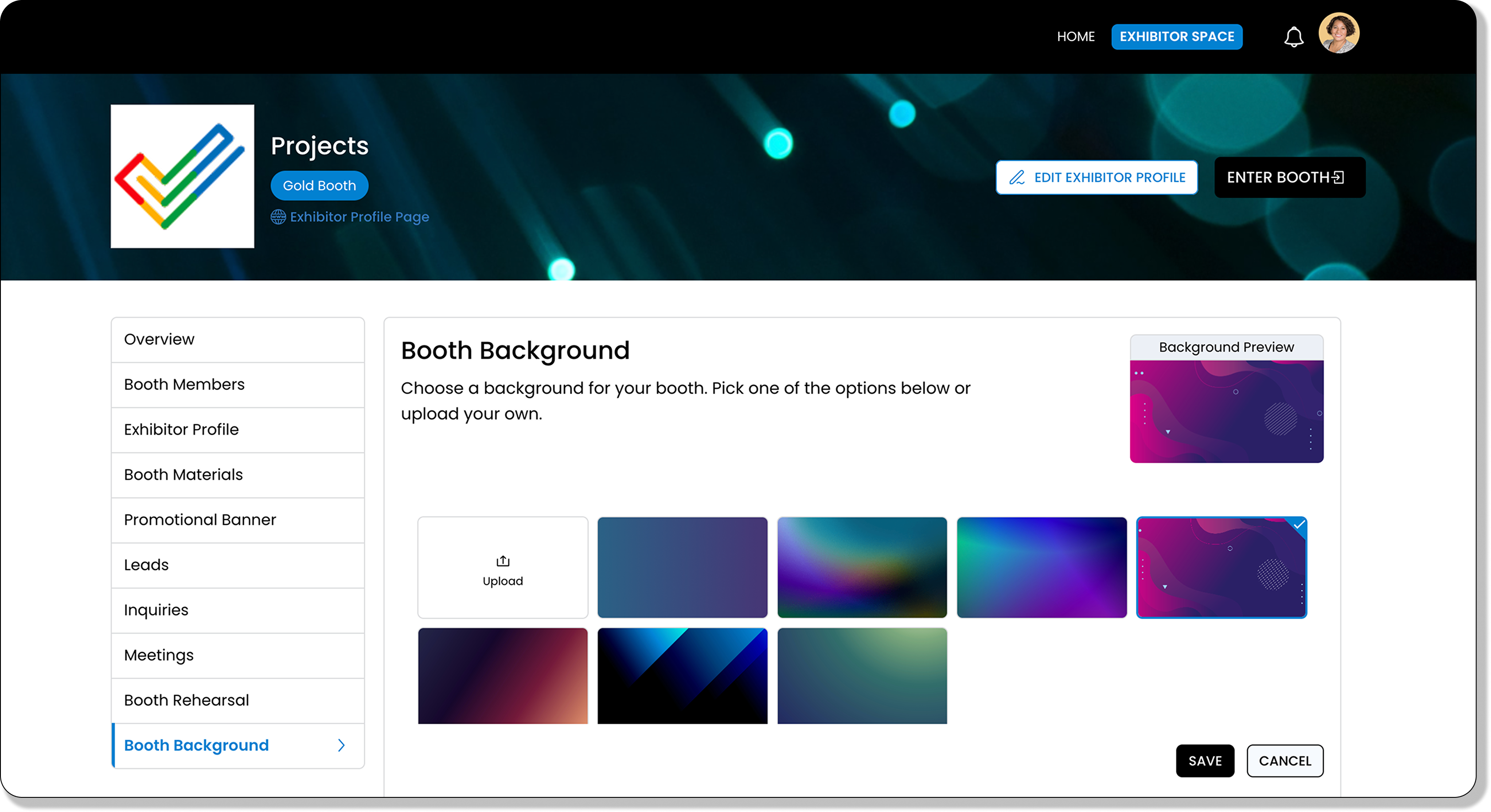This screenshot has width=1491, height=812.
Task: Expand the Booth Background chevron arrow
Action: click(341, 745)
